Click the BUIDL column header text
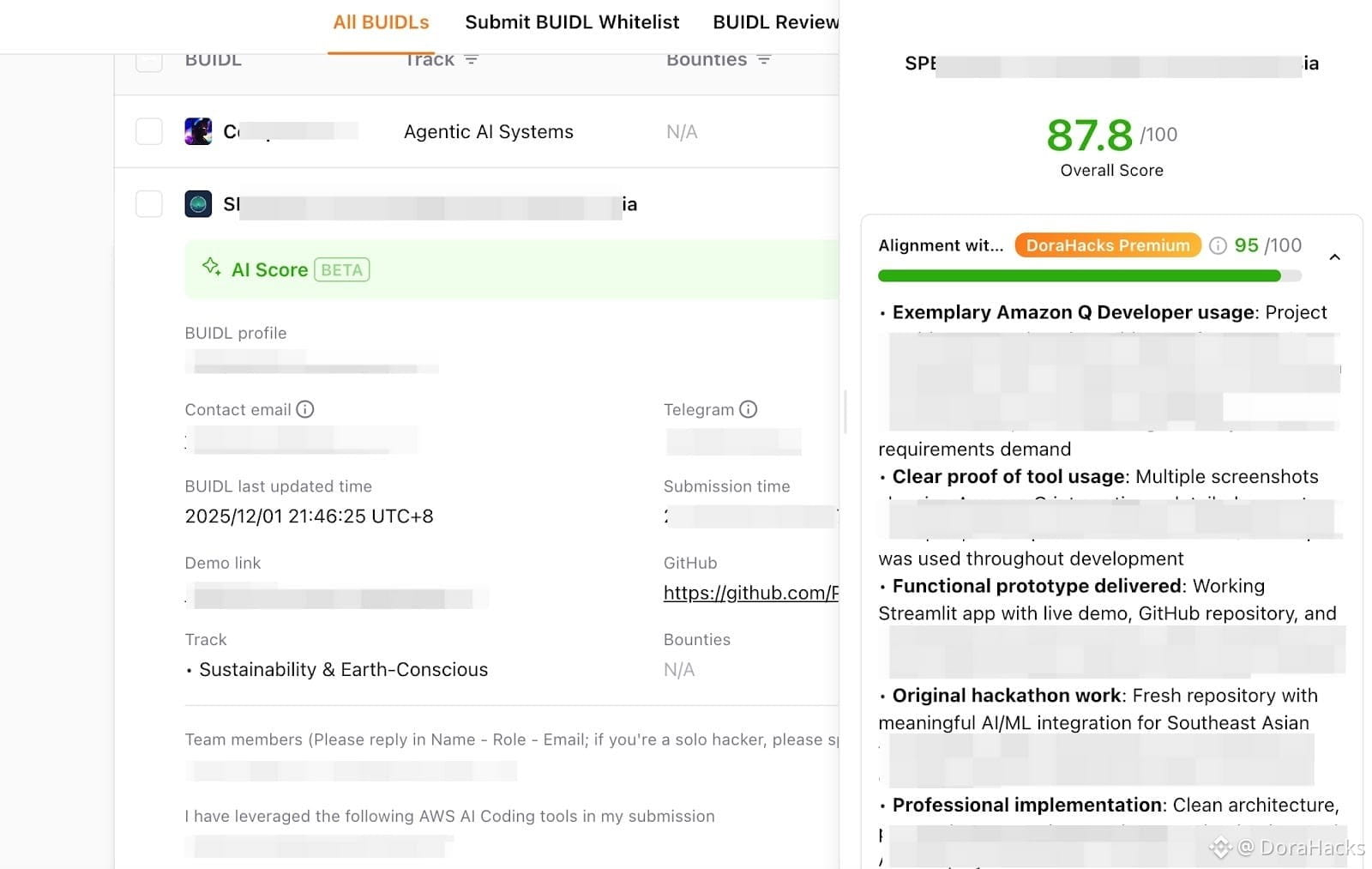 tap(214, 59)
